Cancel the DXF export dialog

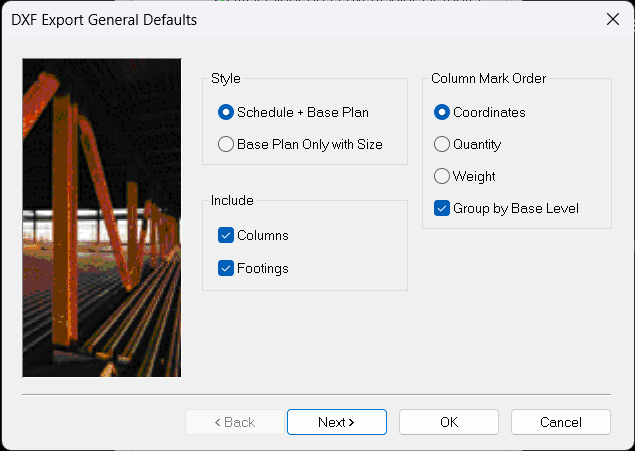pyautogui.click(x=560, y=422)
